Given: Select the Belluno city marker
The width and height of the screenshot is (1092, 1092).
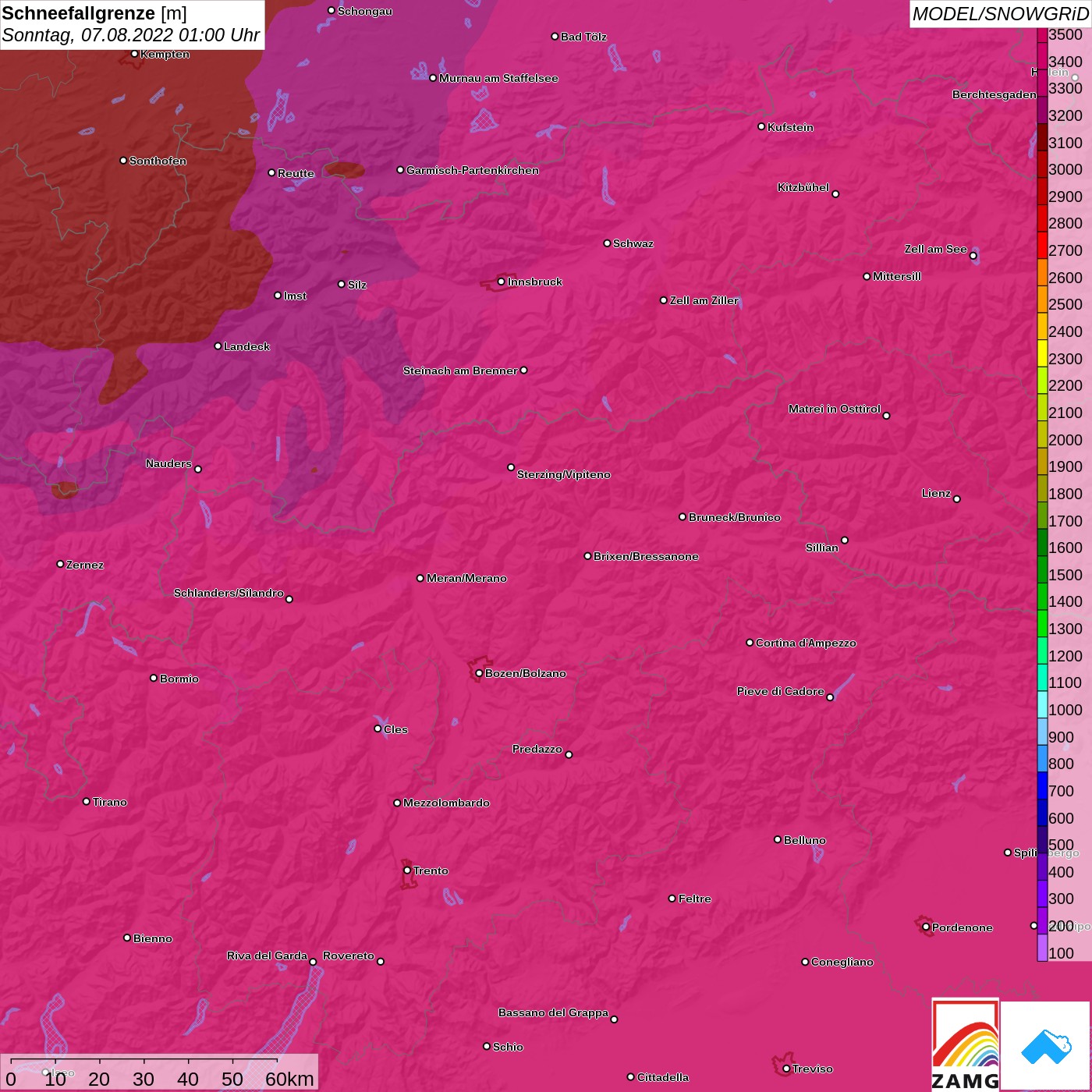Looking at the screenshot, I should 778,839.
